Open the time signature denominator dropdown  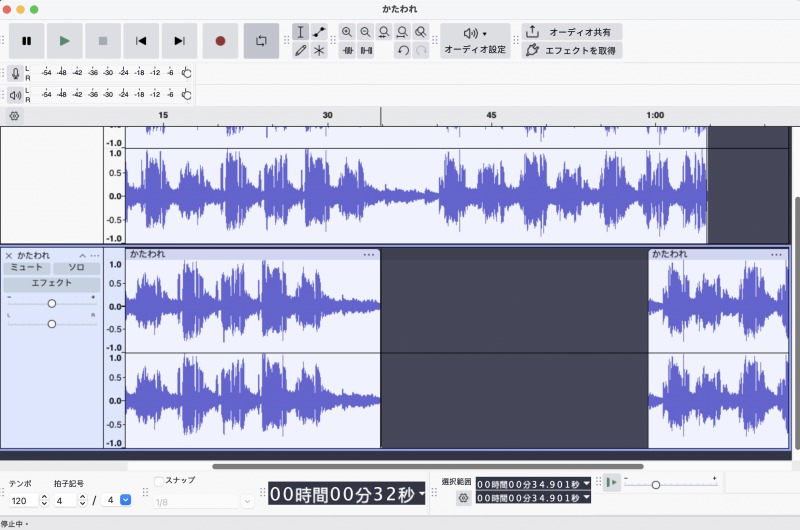[x=126, y=500]
